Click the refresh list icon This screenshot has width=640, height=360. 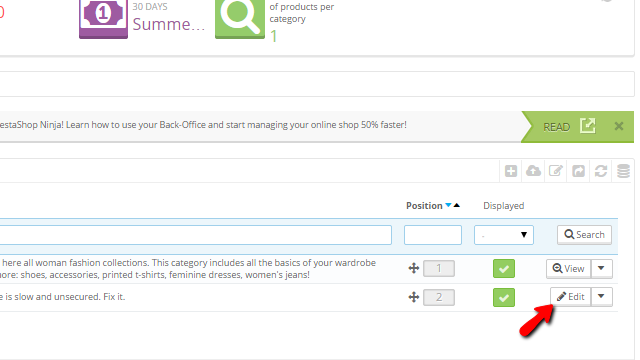click(x=600, y=171)
